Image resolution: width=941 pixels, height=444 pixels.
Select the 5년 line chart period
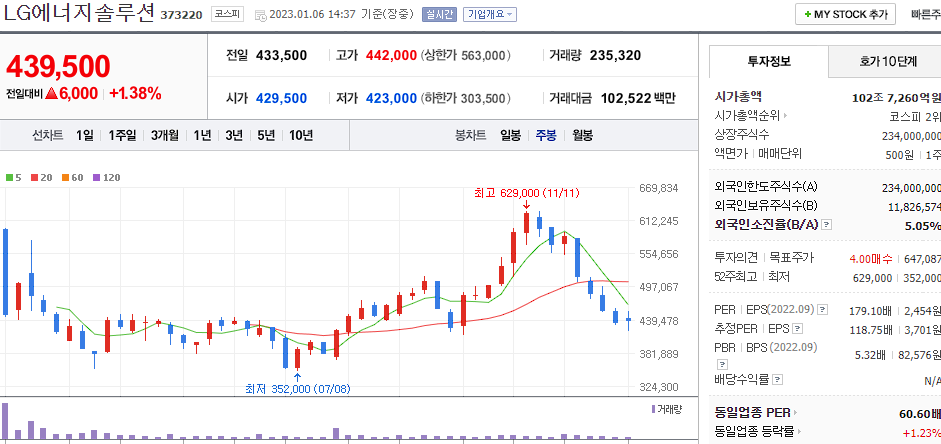pyautogui.click(x=266, y=136)
